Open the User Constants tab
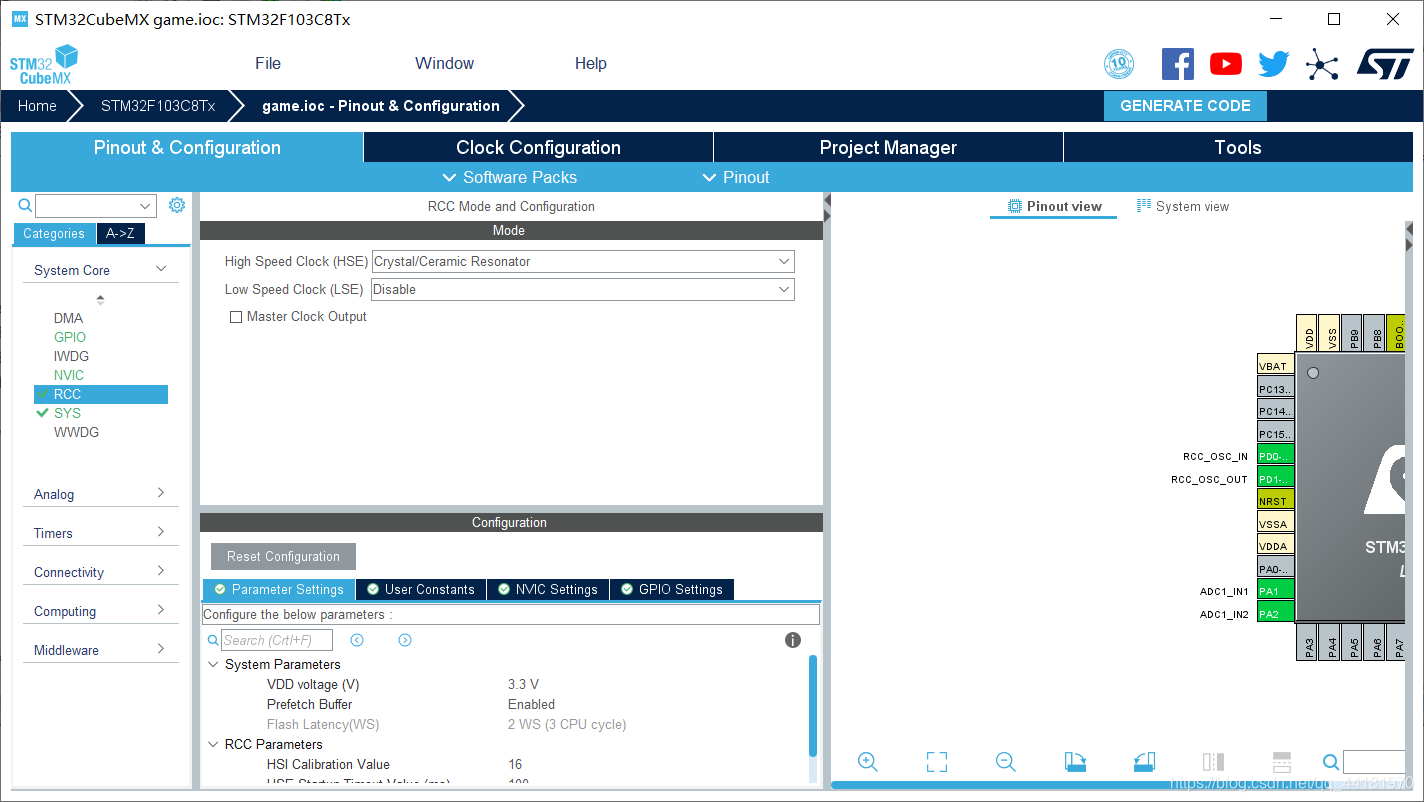 [421, 589]
